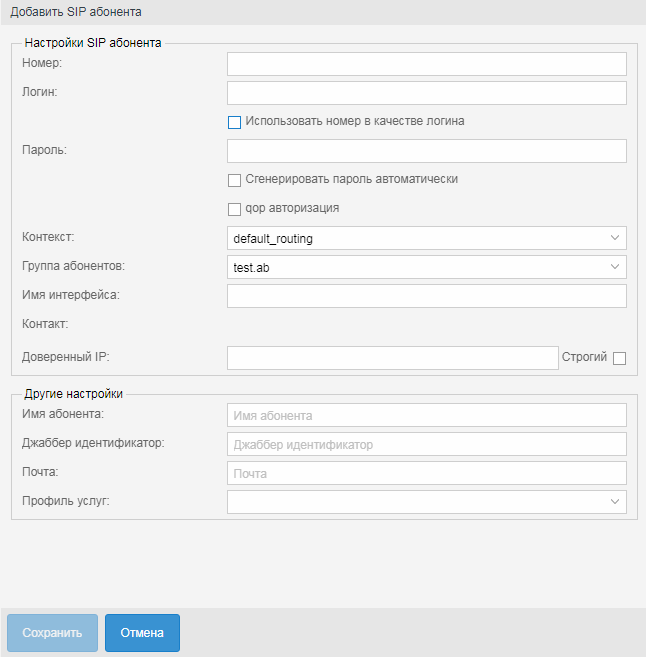Viewport: 646px width, 657px height.
Task: Tick the Строгий checkbox
Action: point(619,358)
